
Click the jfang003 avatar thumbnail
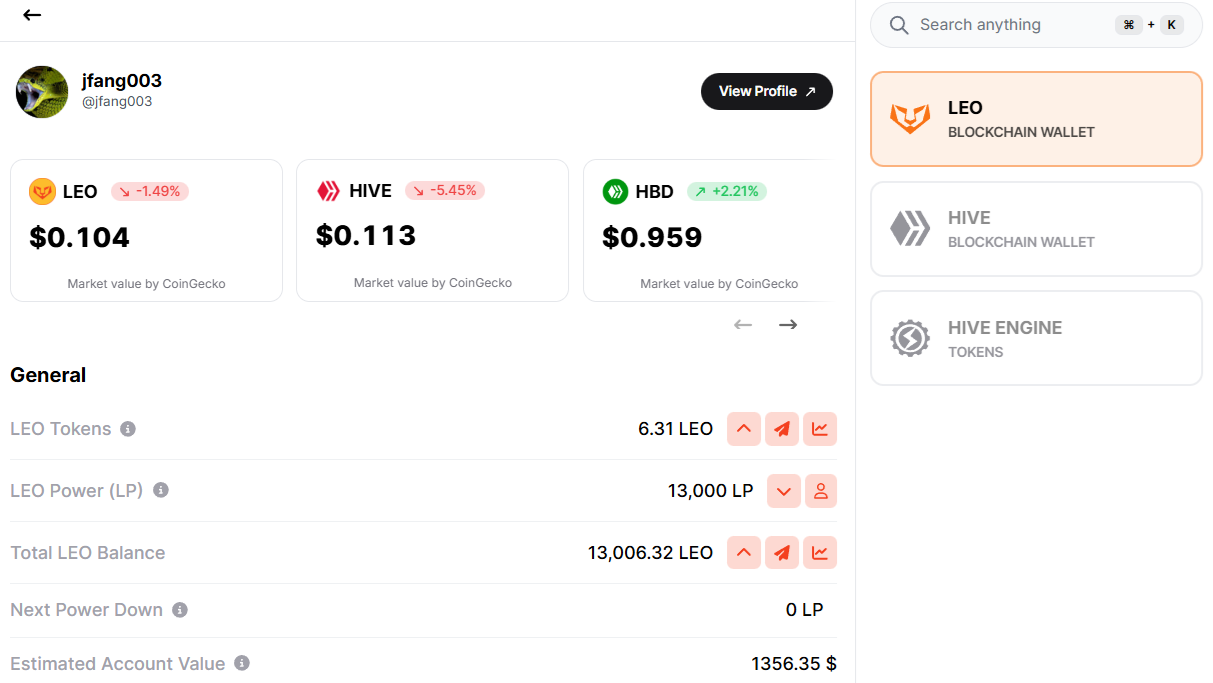[x=41, y=91]
